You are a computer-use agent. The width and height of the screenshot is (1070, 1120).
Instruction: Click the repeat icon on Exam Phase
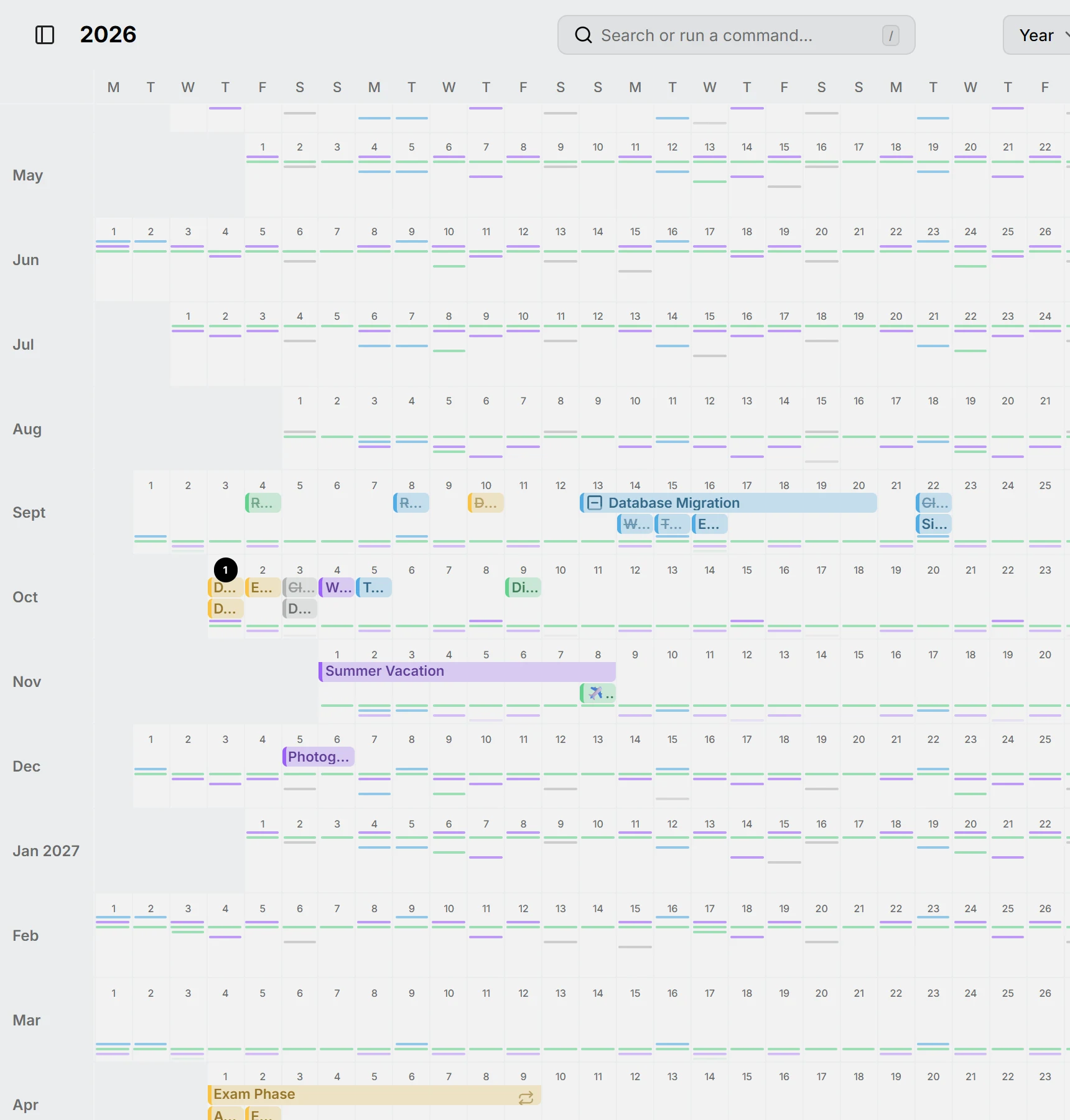[x=526, y=1098]
